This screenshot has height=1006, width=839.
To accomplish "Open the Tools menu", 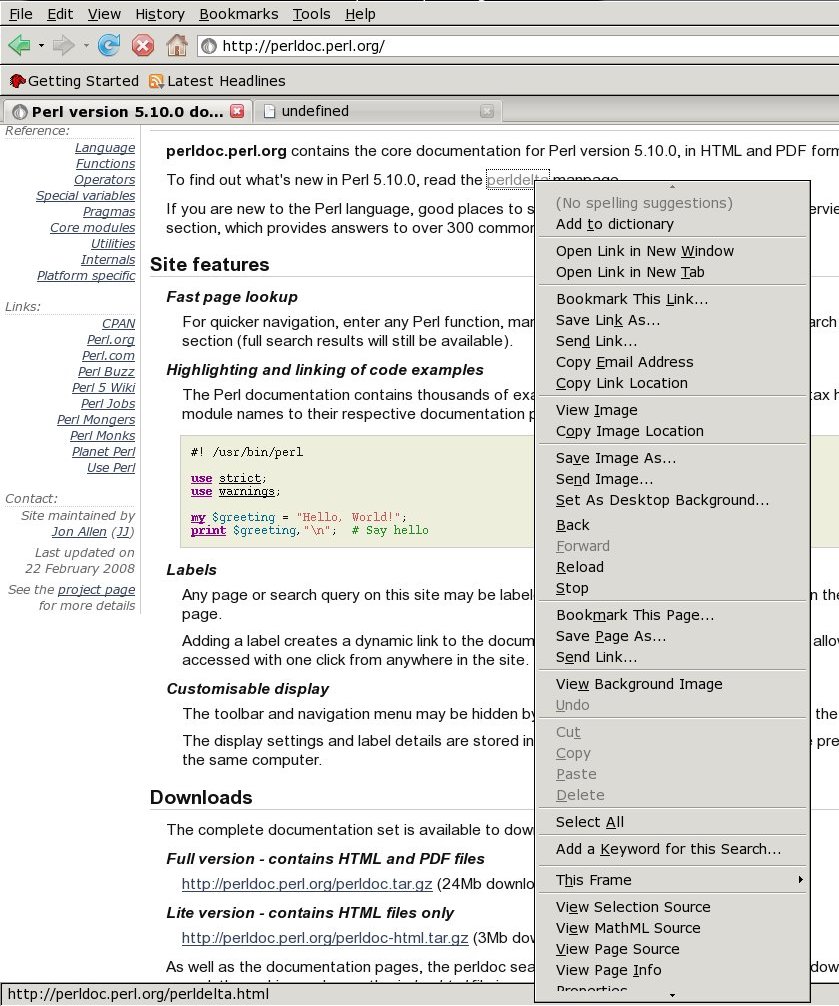I will (x=312, y=14).
